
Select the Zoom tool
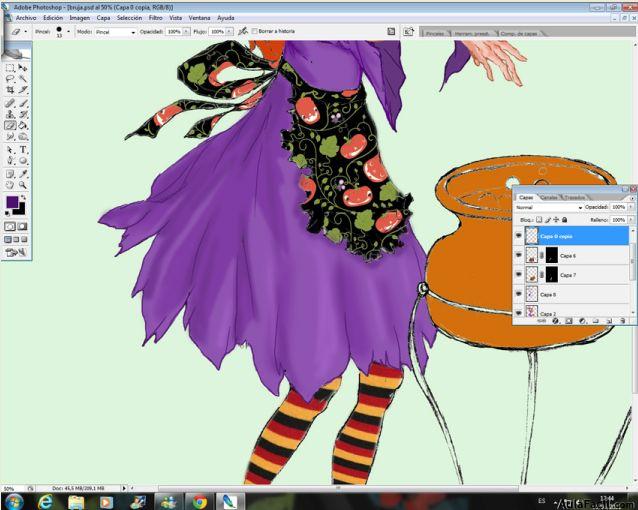(23, 185)
